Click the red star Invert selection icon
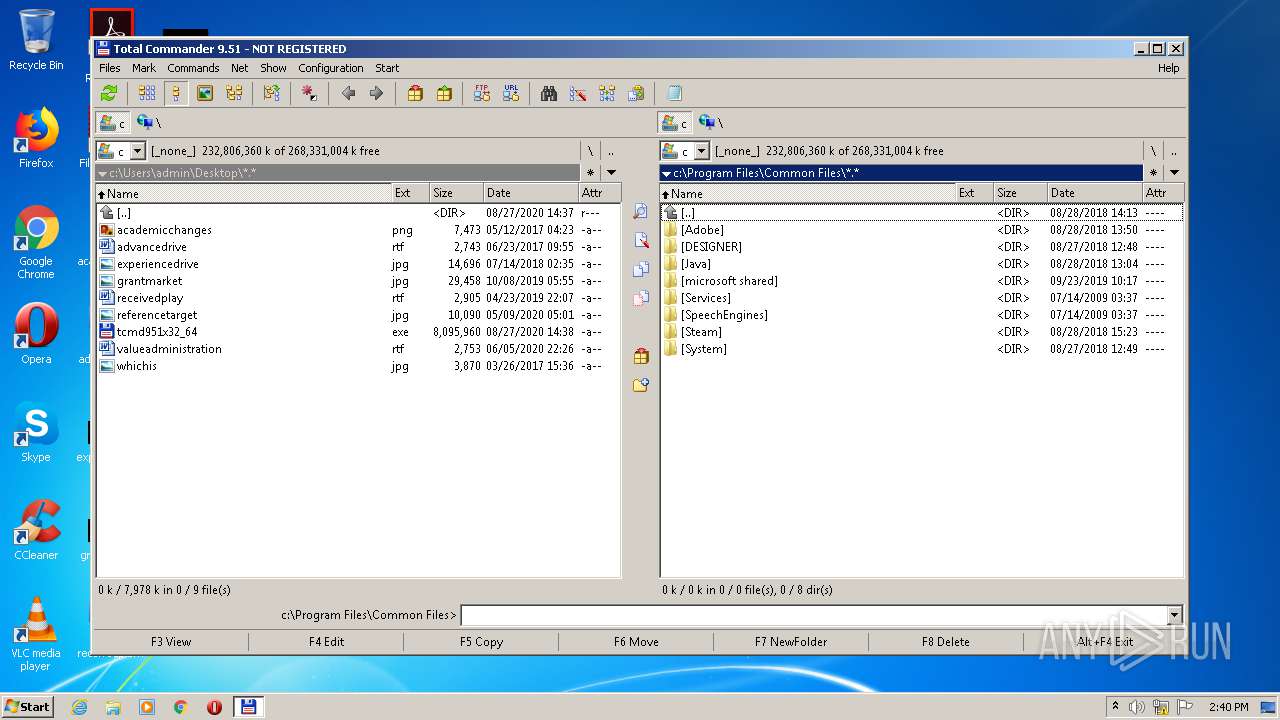This screenshot has height=720, width=1280. 309,93
